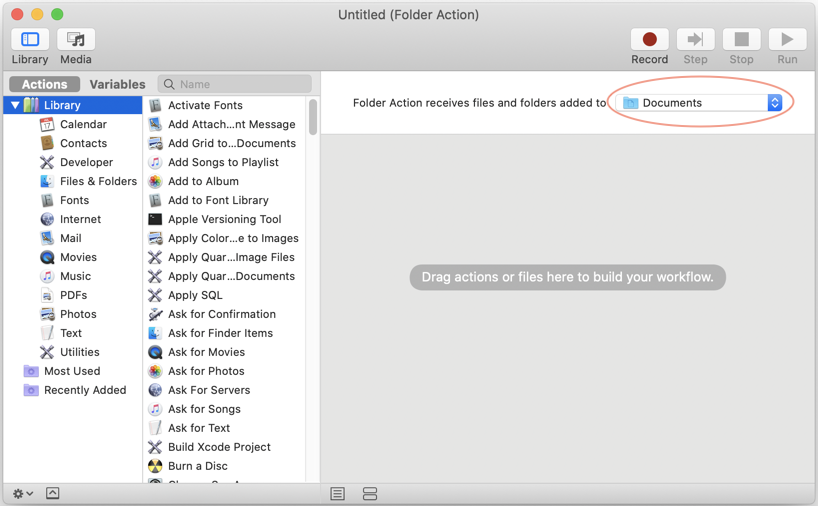This screenshot has height=506, width=818.
Task: Select the Text category icon
Action: coord(47,333)
